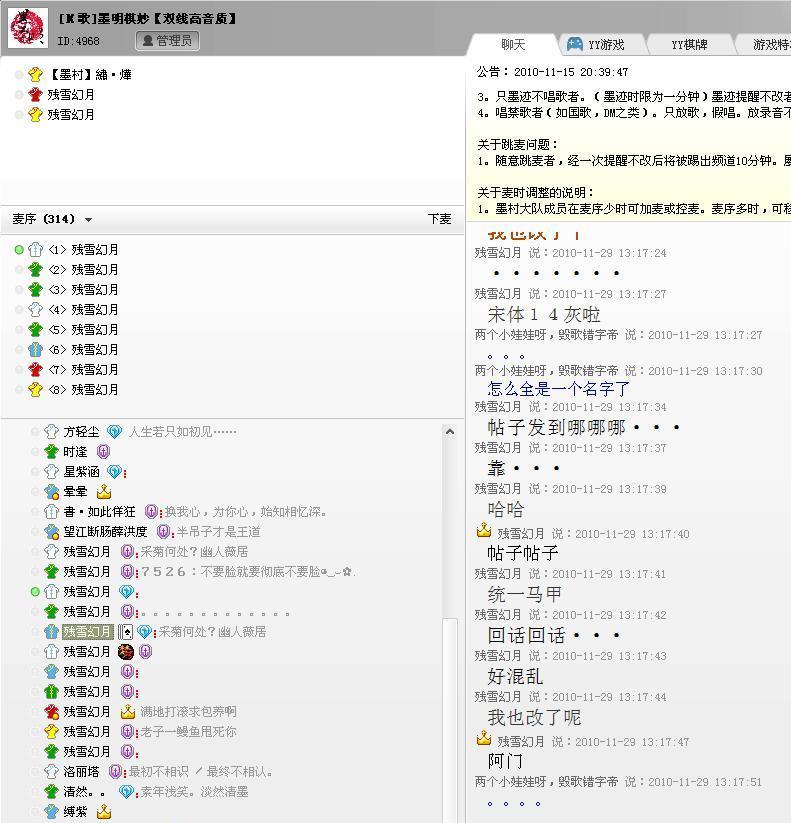Click the queue <8> yellow shirt icon
Screen dimensions: 791x823
click(x=36, y=390)
